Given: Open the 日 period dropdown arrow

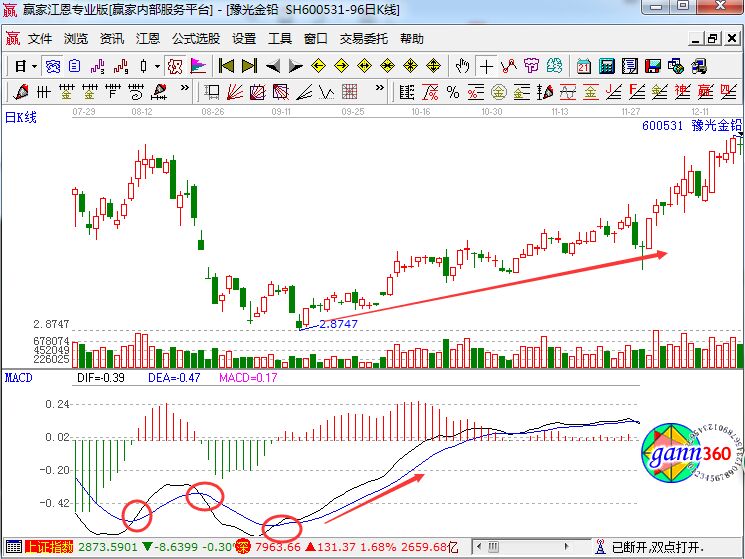Looking at the screenshot, I should pyautogui.click(x=34, y=66).
